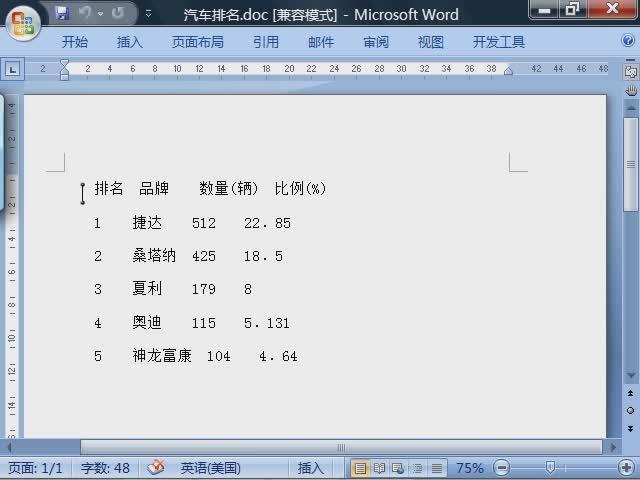Open the 审阅 ribbon tab
Screen dimensions: 640x480
pyautogui.click(x=376, y=42)
